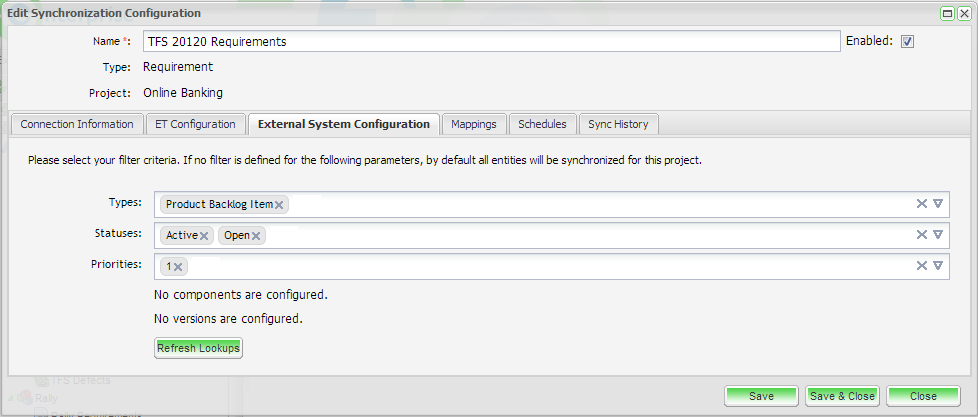The image size is (978, 417).
Task: Expand the Statuses dropdown list
Action: tap(938, 235)
